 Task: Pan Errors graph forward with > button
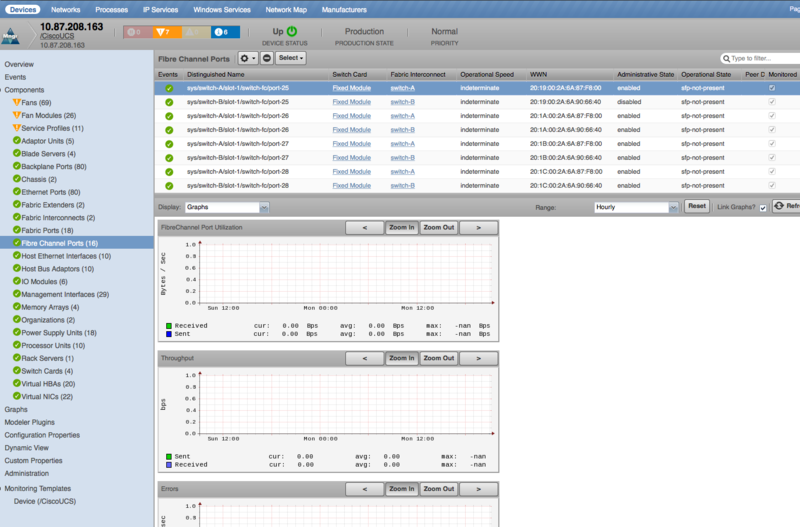479,489
